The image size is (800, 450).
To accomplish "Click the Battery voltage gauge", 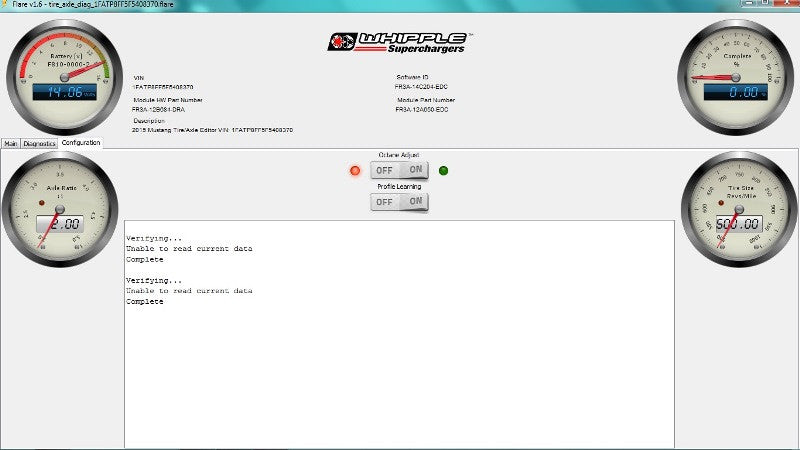I will coord(64,76).
